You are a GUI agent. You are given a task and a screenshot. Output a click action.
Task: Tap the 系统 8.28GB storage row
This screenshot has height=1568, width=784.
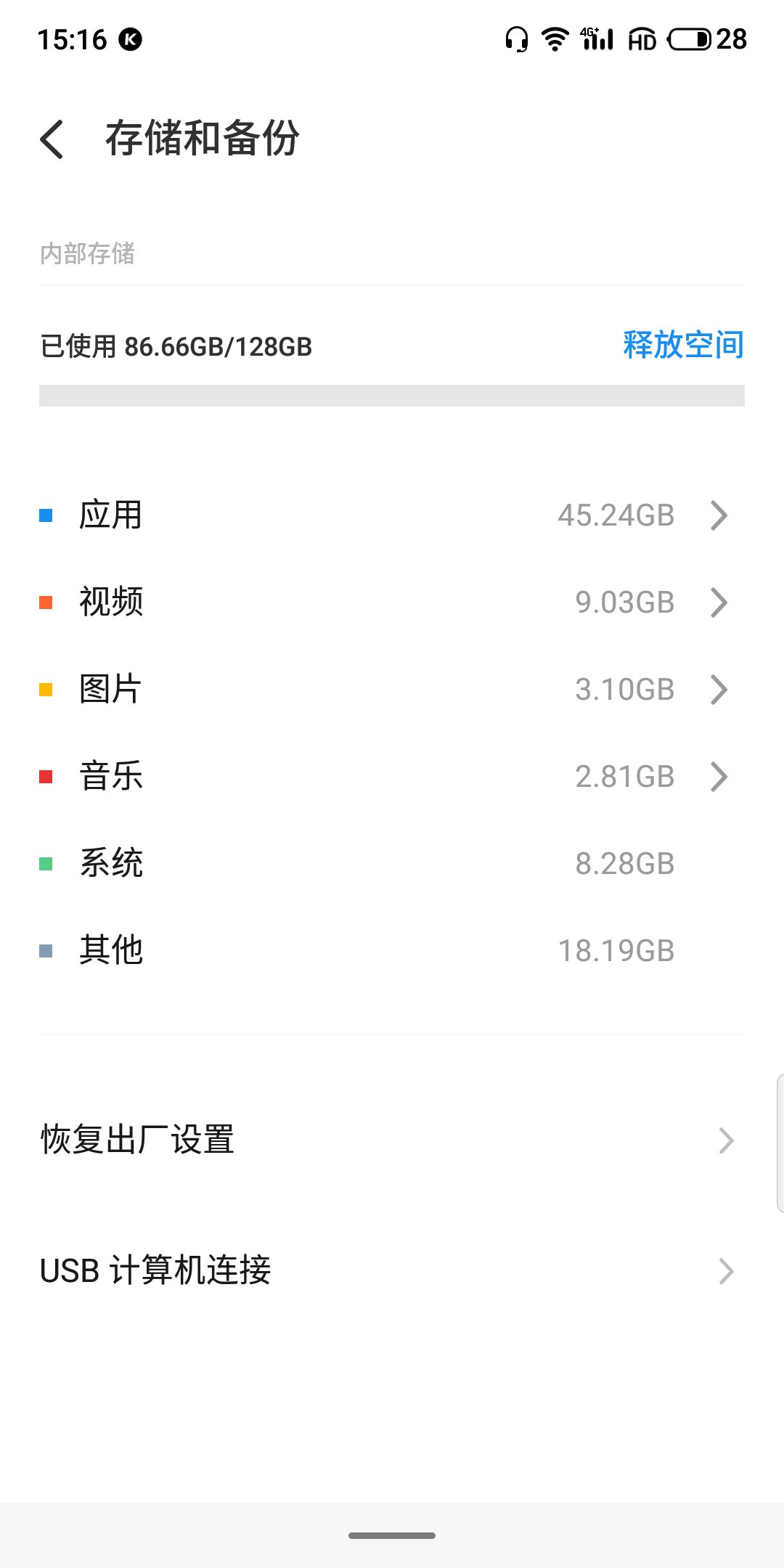(392, 864)
